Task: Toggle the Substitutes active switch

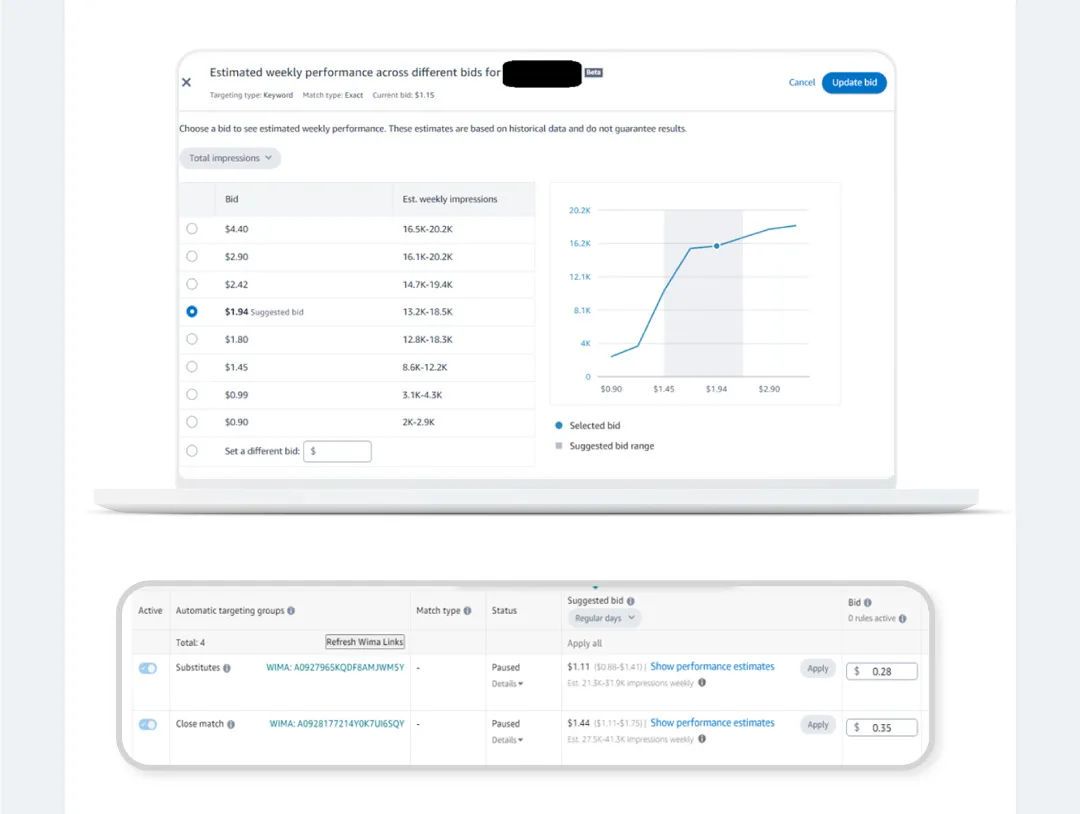Action: [x=148, y=668]
